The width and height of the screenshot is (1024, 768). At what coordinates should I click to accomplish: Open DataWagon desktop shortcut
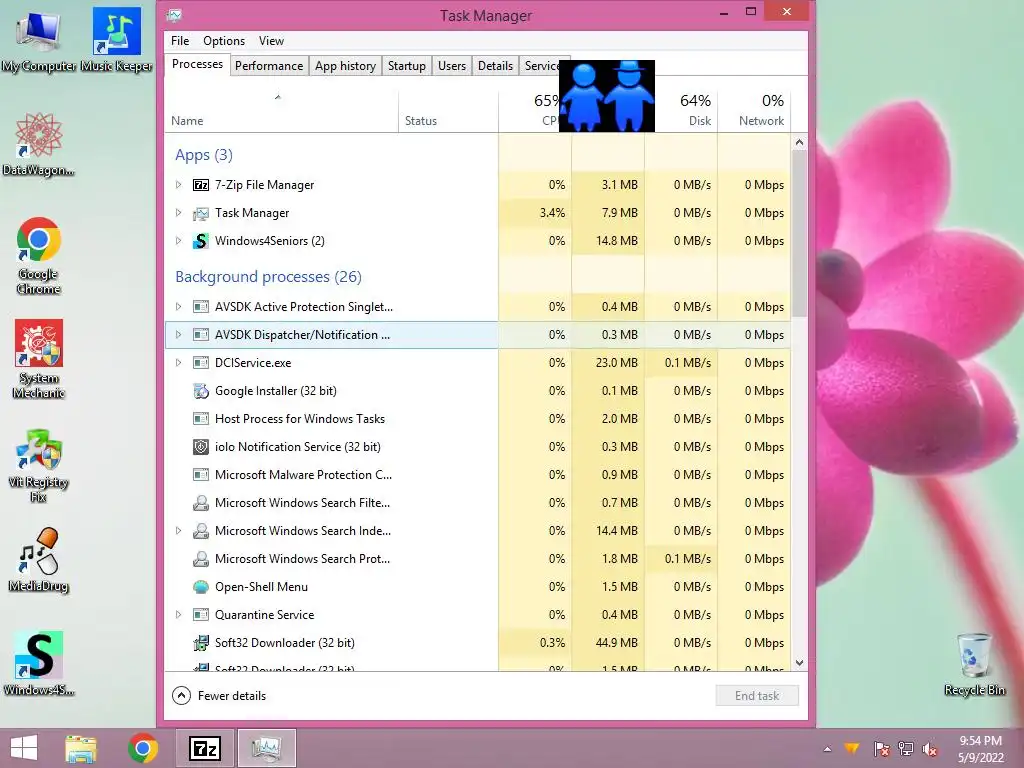(x=39, y=145)
